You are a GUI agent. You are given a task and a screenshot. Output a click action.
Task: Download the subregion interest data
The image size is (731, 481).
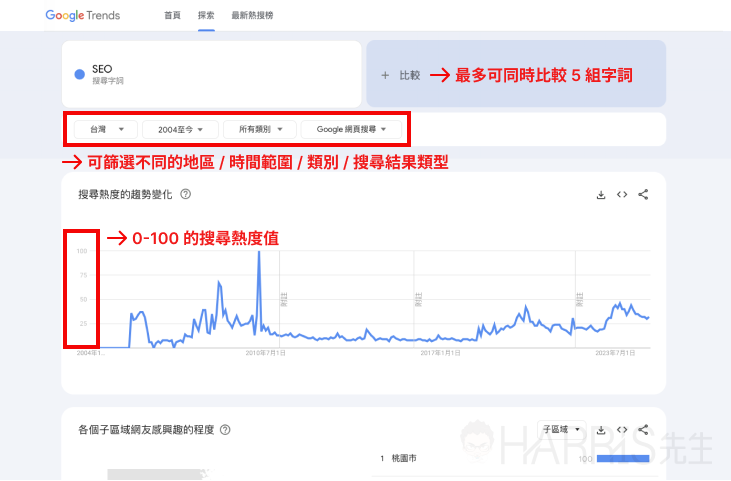point(601,430)
